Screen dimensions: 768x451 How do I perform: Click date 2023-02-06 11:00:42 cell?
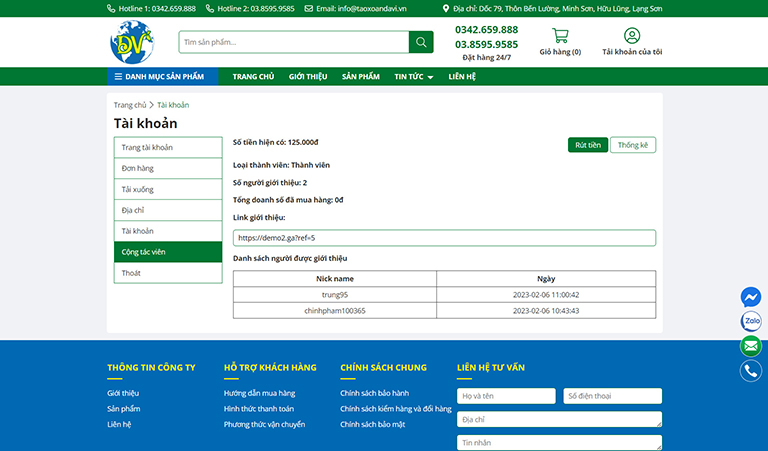[546, 295]
